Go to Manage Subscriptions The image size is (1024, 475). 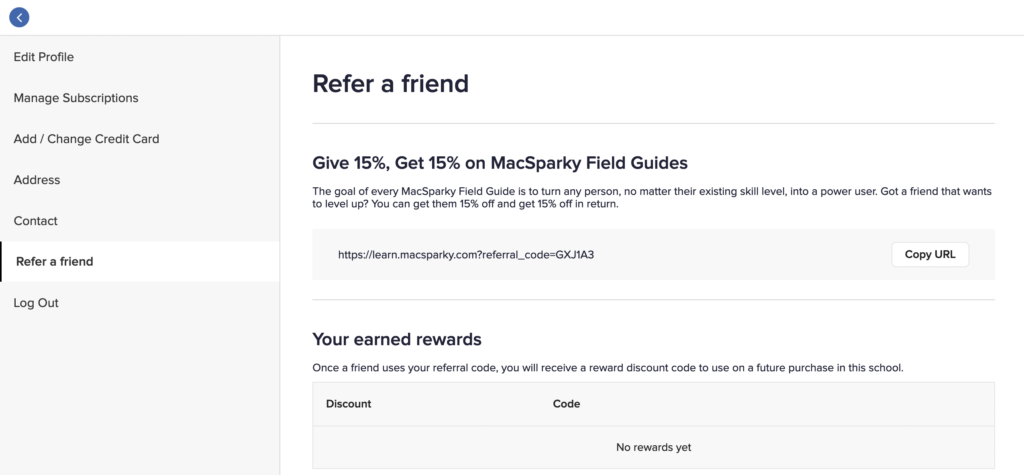coord(76,98)
